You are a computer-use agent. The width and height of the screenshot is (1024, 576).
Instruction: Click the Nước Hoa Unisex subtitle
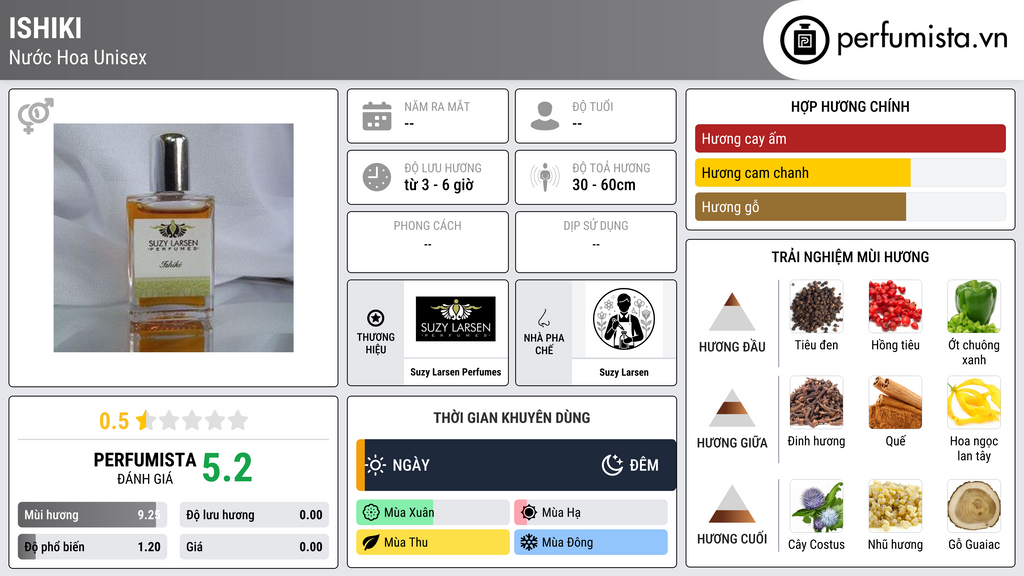coord(78,57)
